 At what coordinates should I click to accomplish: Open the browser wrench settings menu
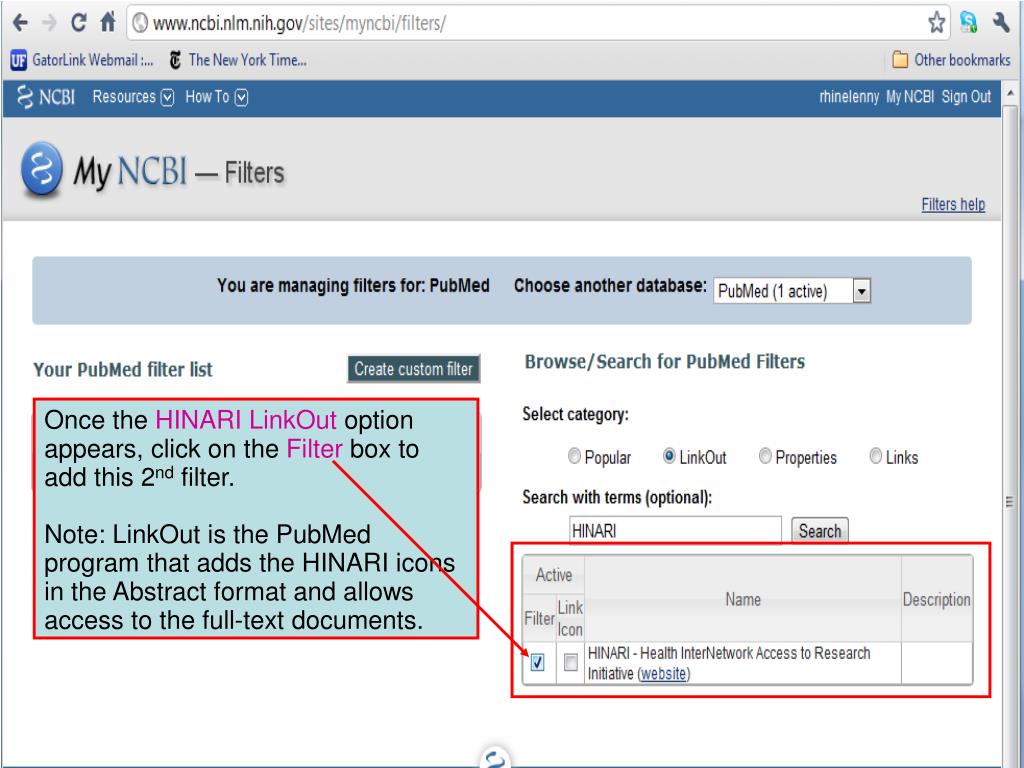click(x=1001, y=22)
